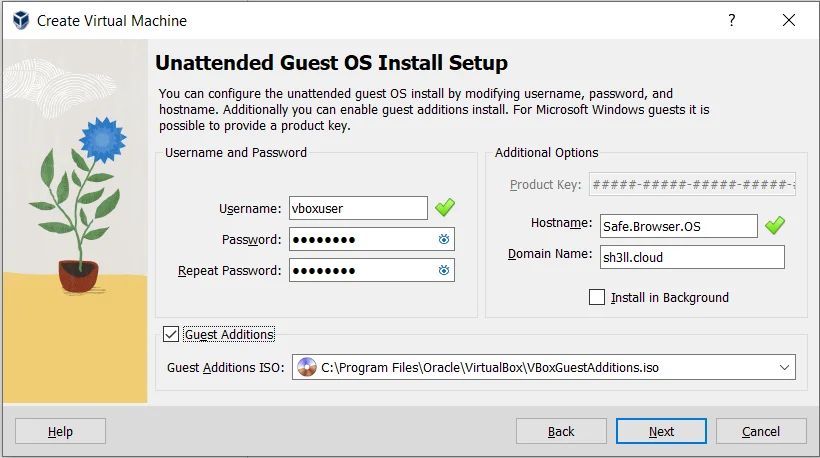Open Help for this dialog
Viewport: 820px width, 458px height.
(x=60, y=431)
